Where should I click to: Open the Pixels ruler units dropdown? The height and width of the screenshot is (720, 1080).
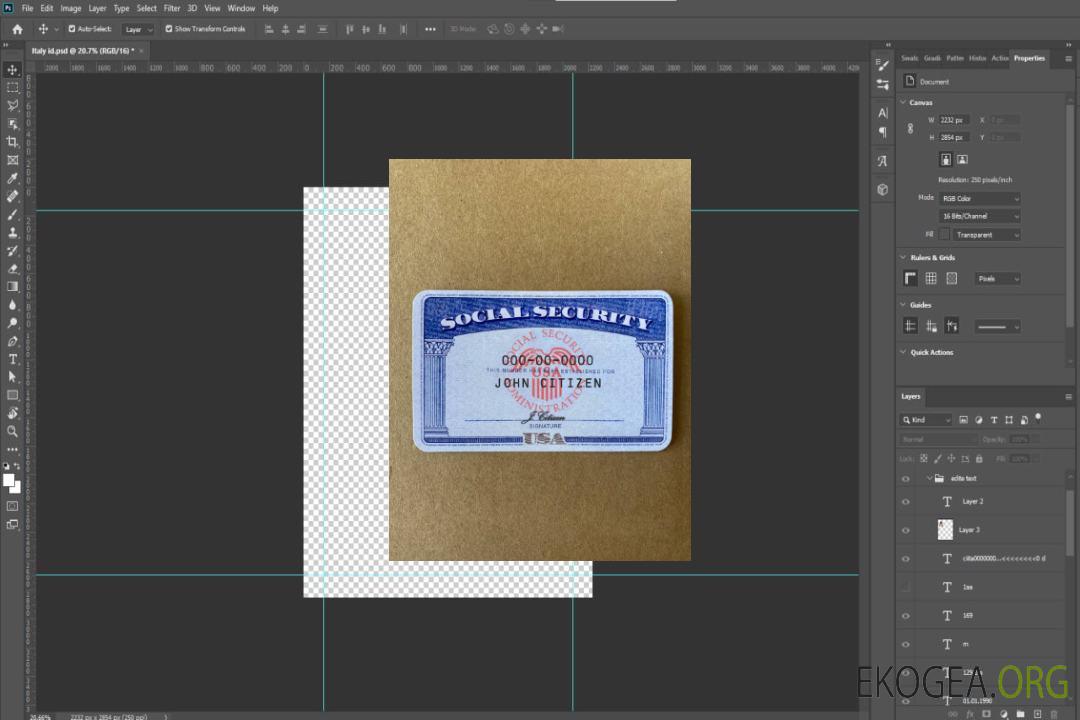click(997, 279)
